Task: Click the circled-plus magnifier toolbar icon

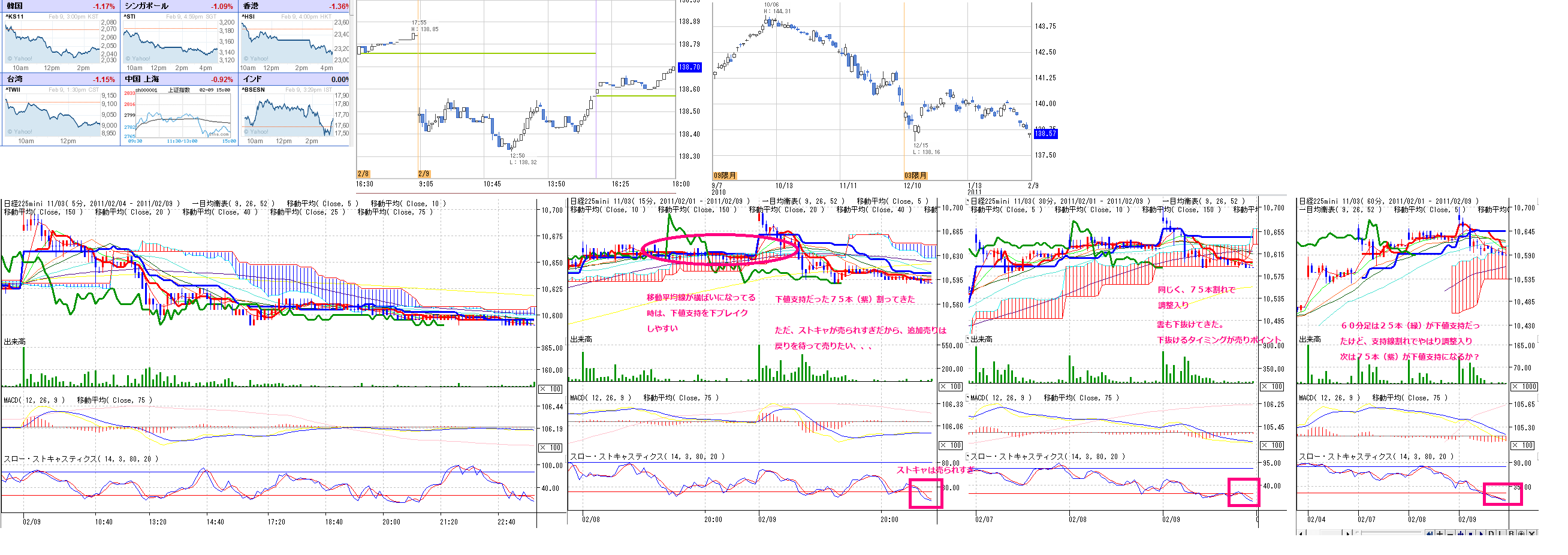Action: (1522, 533)
